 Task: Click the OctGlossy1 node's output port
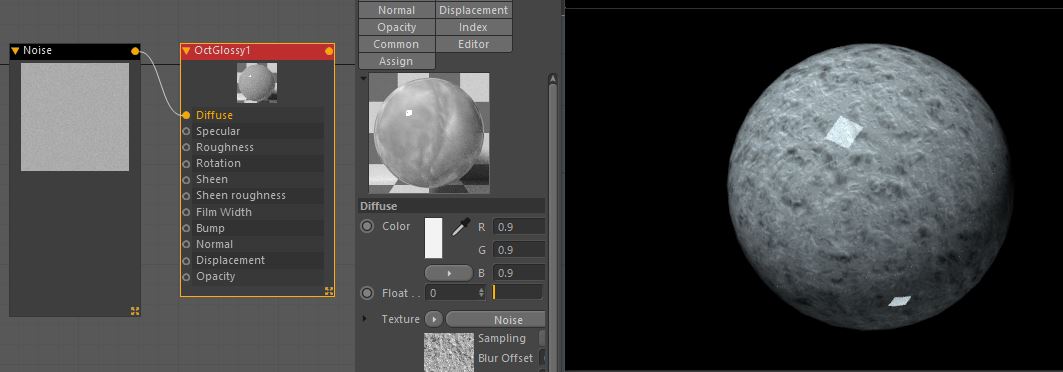point(329,51)
